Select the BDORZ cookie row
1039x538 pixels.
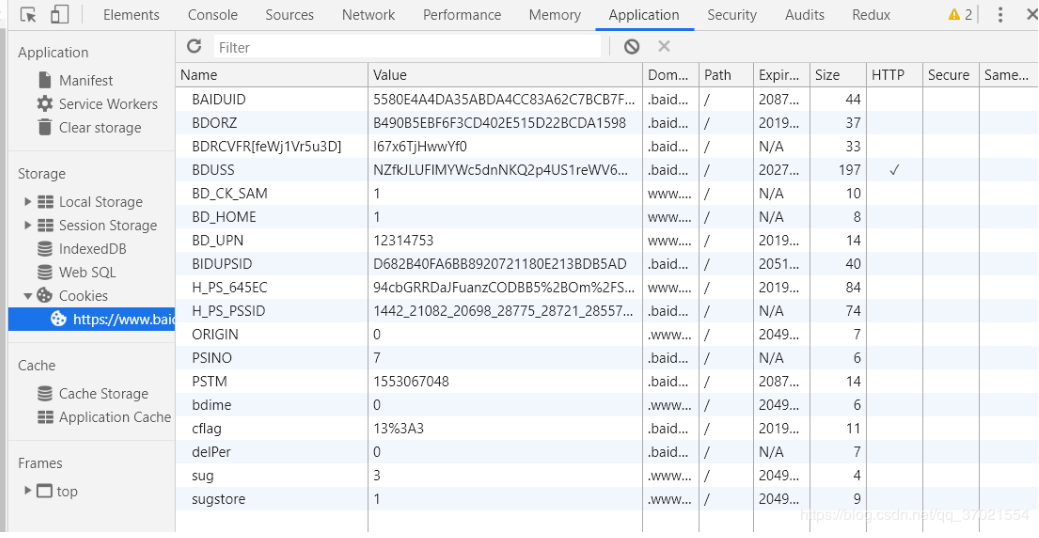pos(607,123)
